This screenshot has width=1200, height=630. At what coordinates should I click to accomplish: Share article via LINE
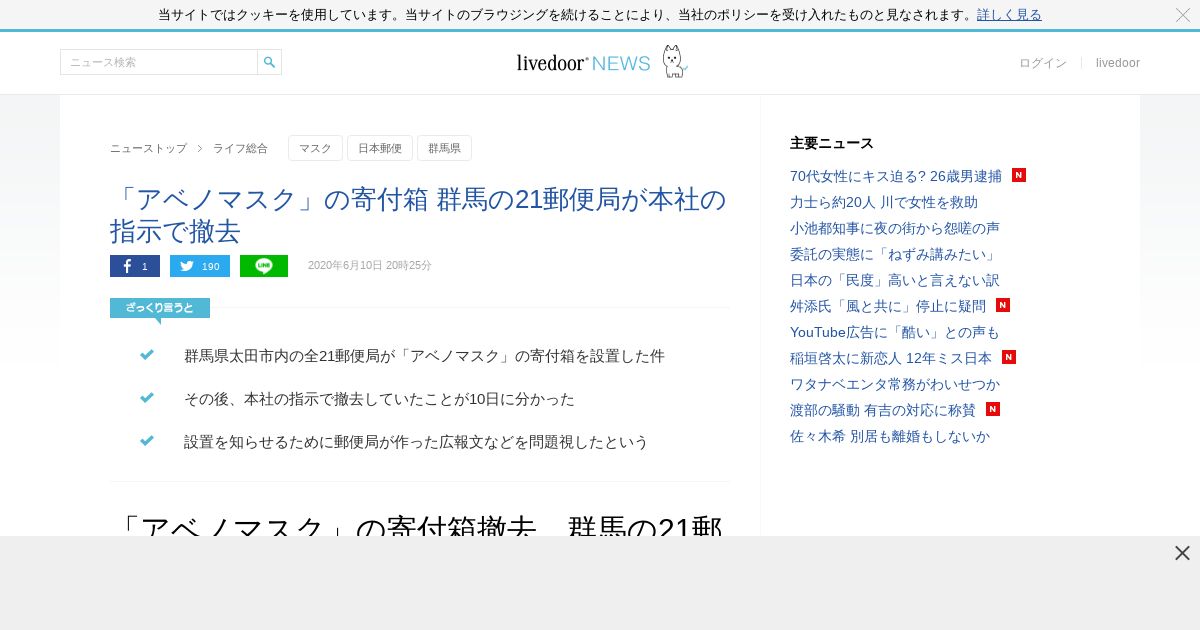(x=264, y=266)
